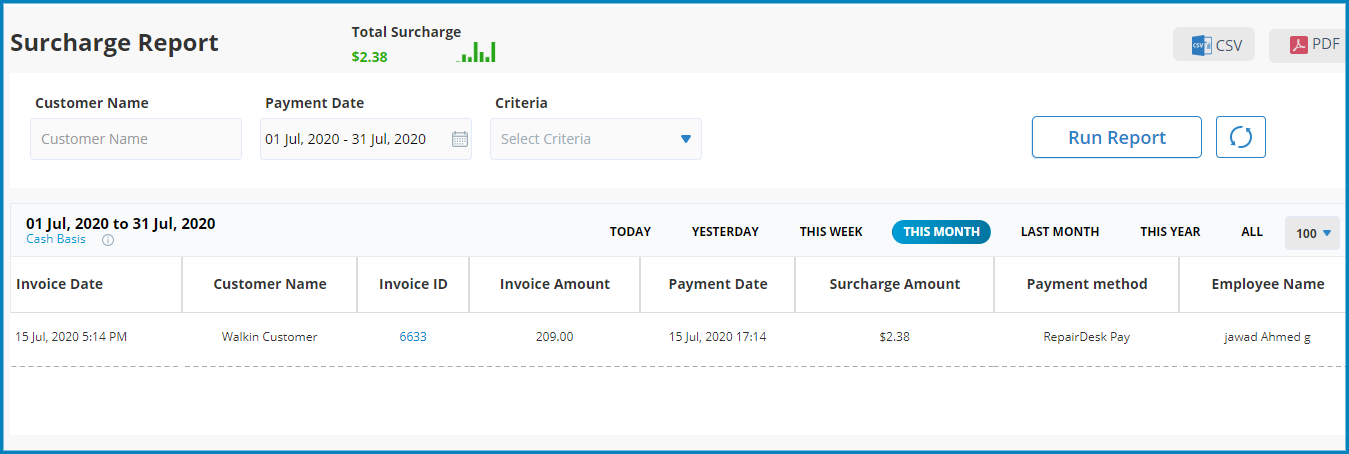Open the calendar icon in Payment Date field
This screenshot has width=1349, height=454.
(x=460, y=139)
